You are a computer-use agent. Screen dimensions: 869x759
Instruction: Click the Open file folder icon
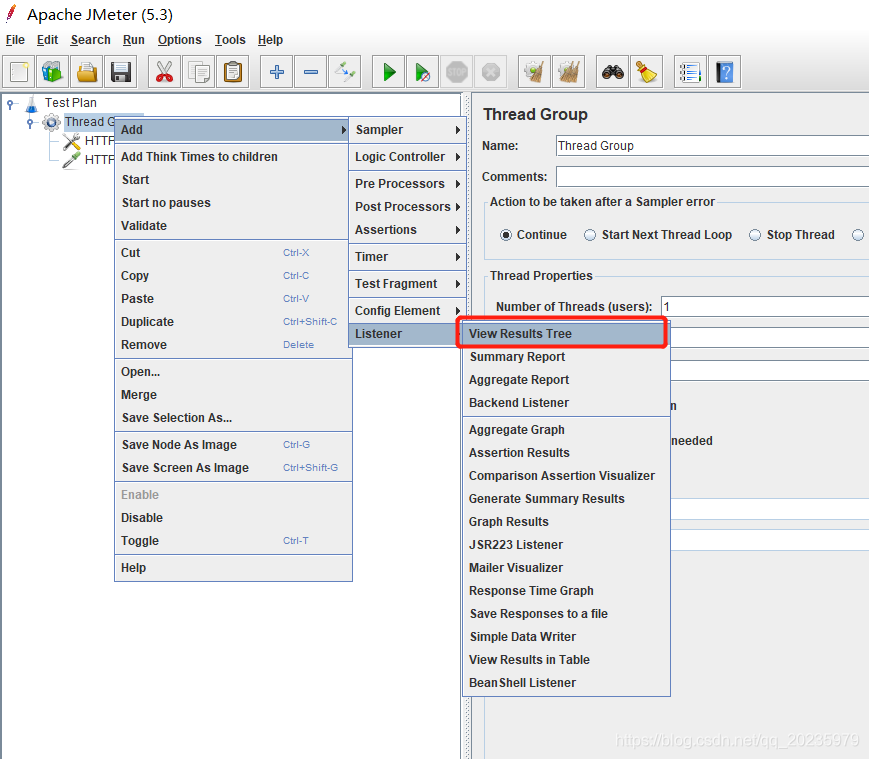tap(87, 72)
